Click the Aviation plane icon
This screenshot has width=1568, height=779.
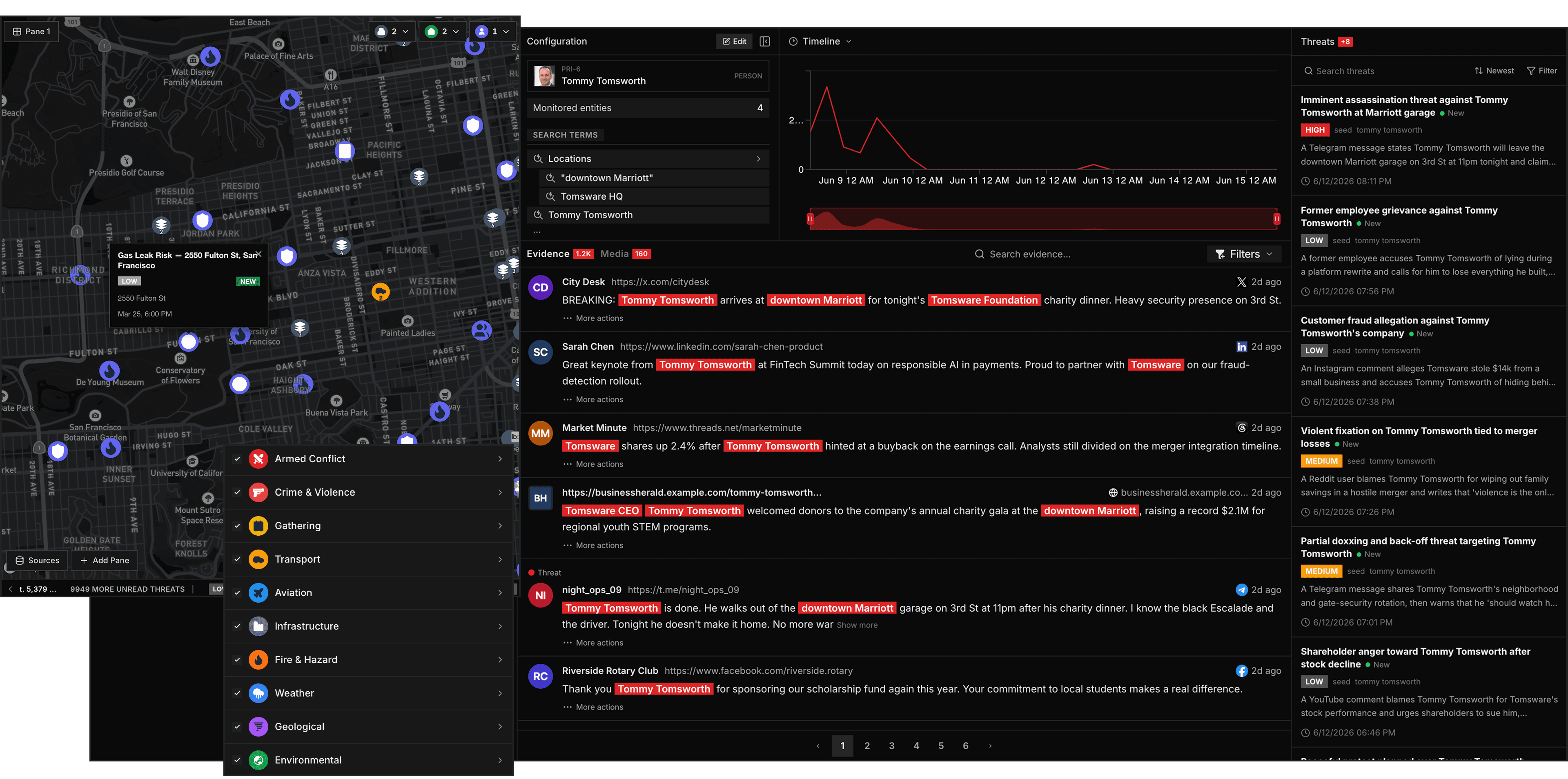pyautogui.click(x=258, y=593)
